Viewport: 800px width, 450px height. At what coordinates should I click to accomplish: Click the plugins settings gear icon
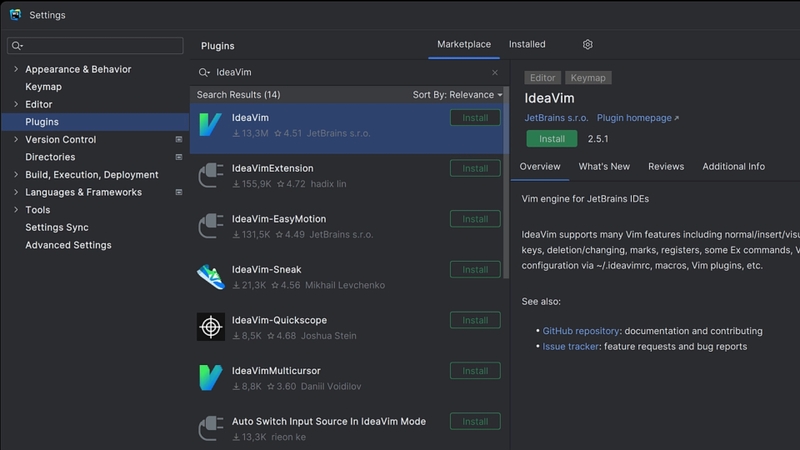(588, 45)
